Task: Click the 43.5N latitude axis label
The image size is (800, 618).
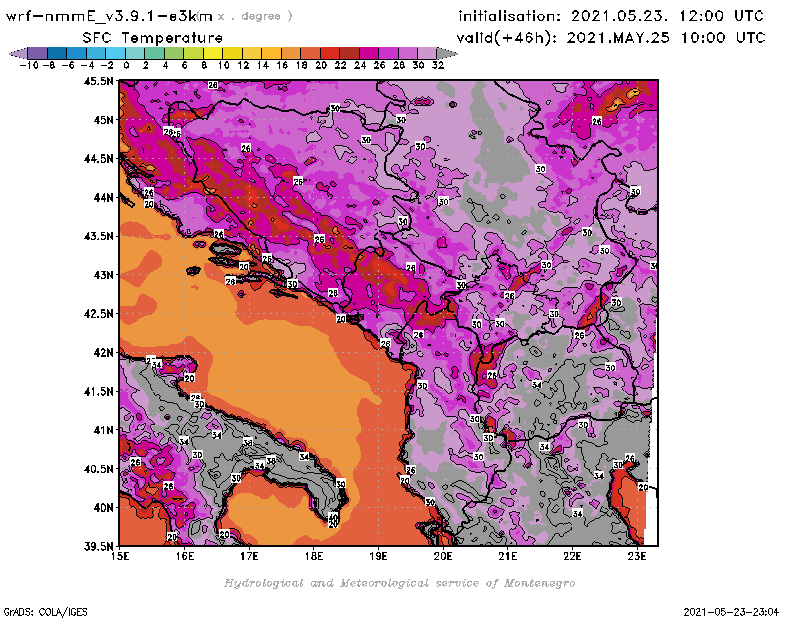Action: [98, 236]
